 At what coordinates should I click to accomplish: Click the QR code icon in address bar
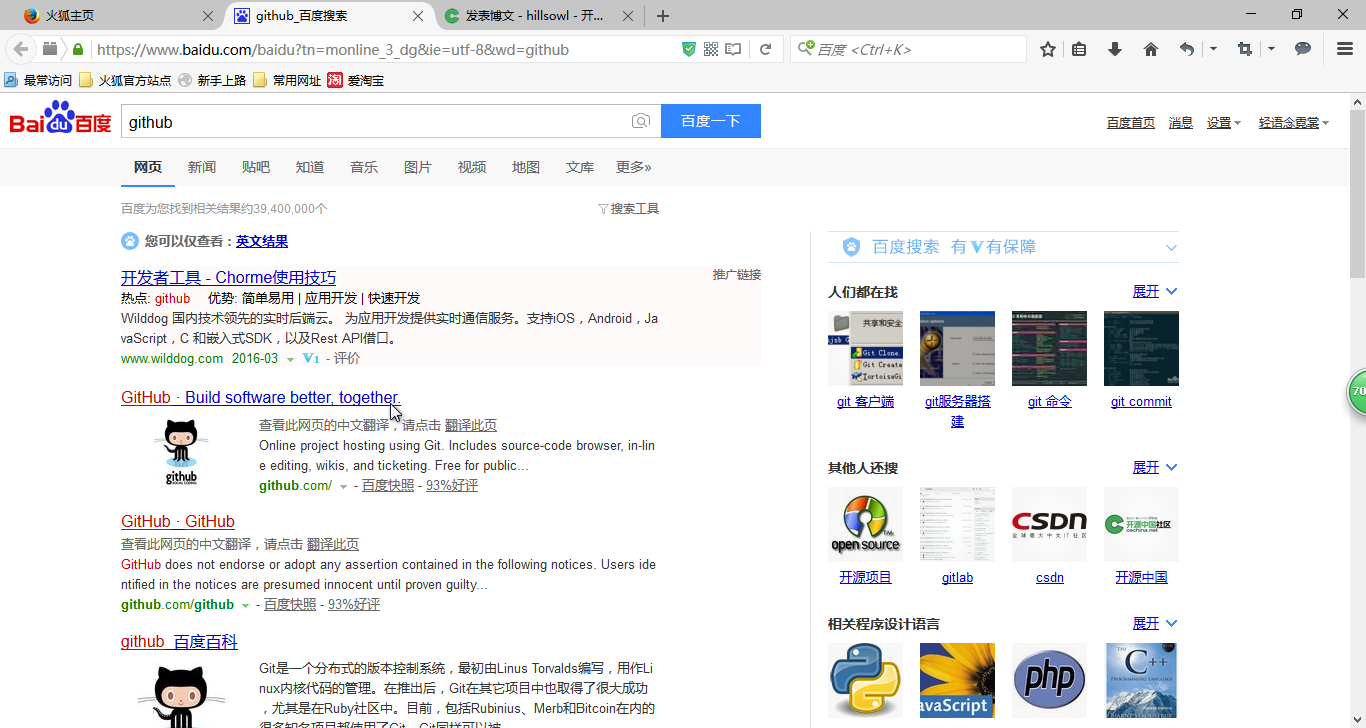[x=711, y=49]
